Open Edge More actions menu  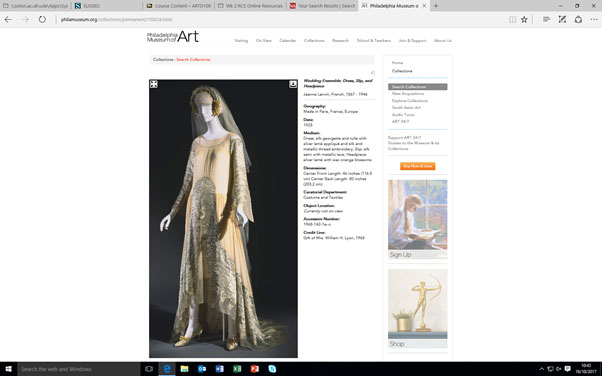click(594, 20)
